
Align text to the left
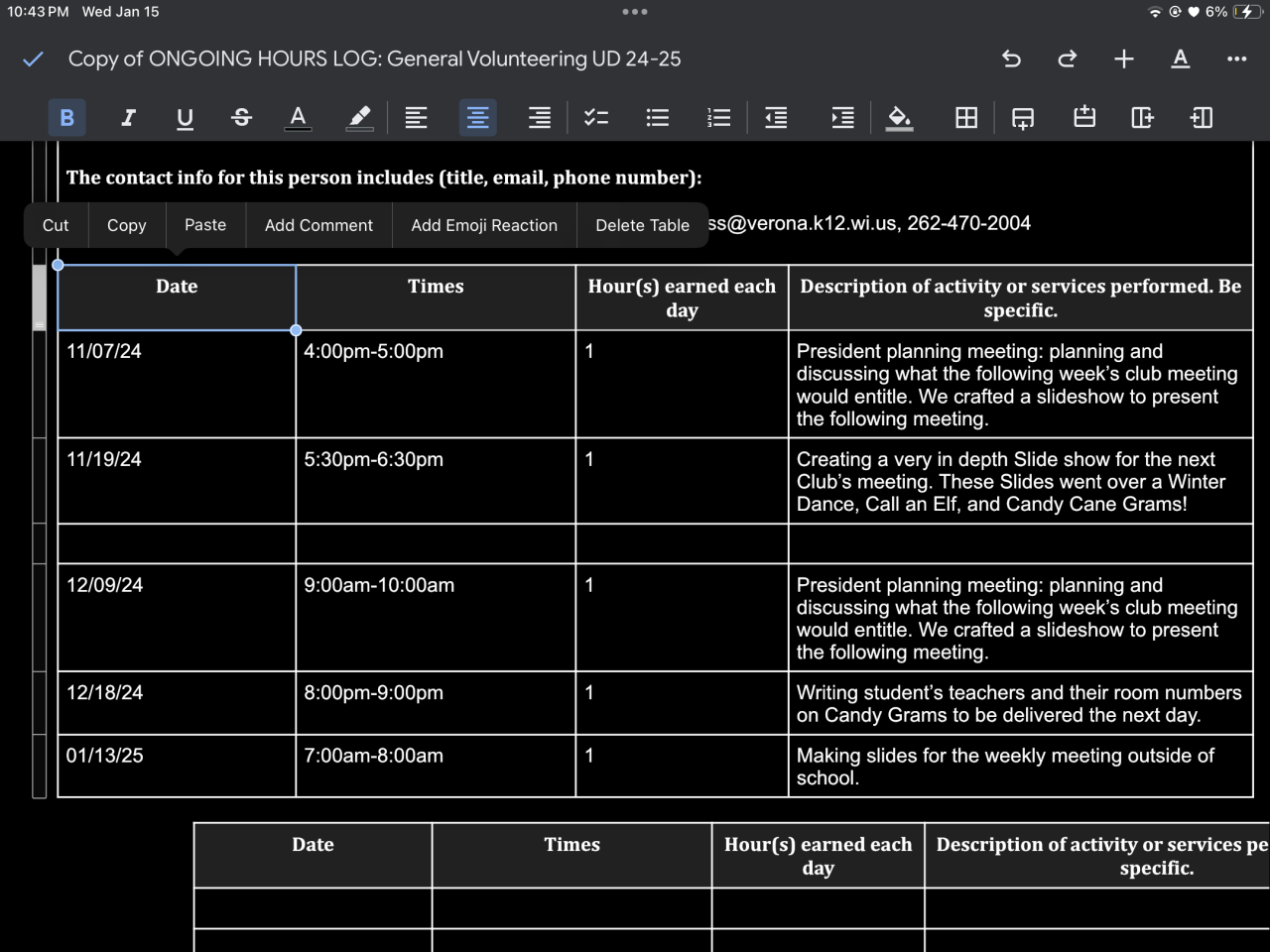pos(417,118)
